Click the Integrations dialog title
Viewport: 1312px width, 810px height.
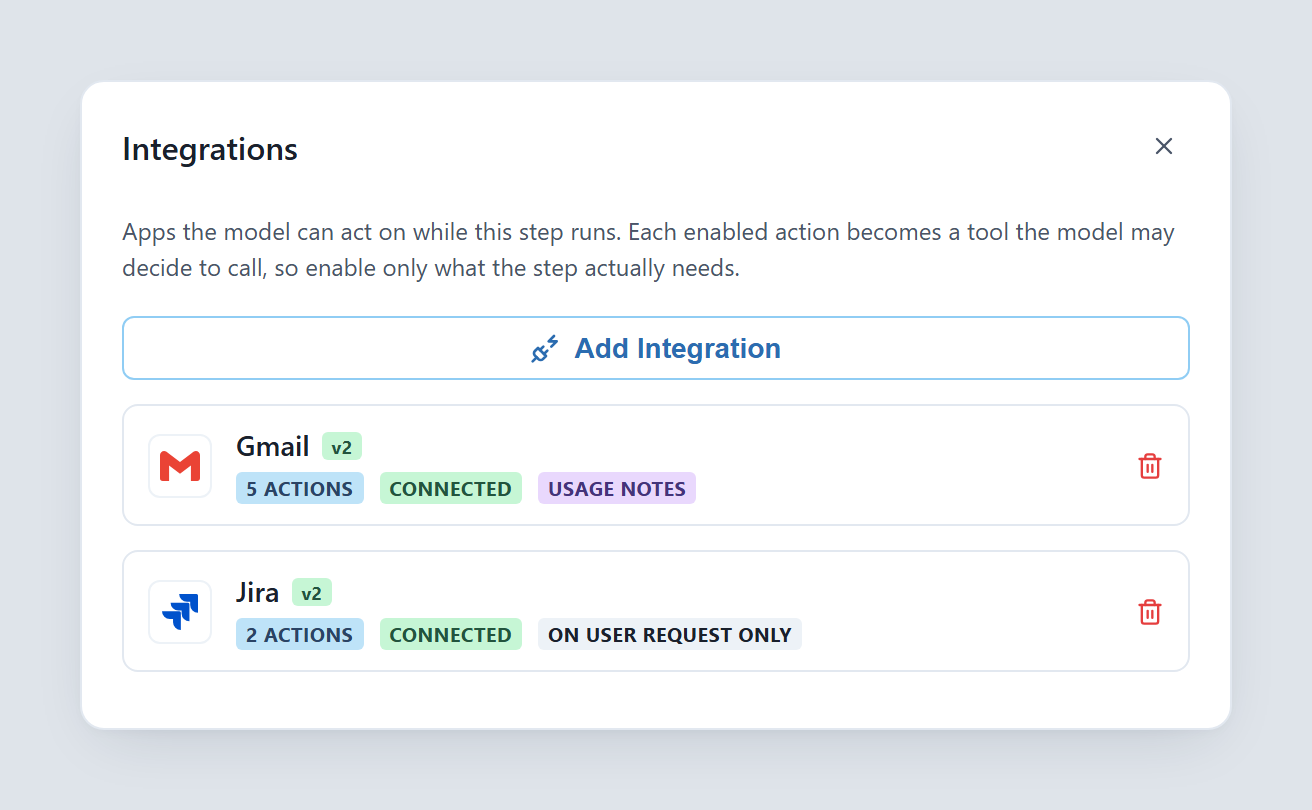click(210, 149)
